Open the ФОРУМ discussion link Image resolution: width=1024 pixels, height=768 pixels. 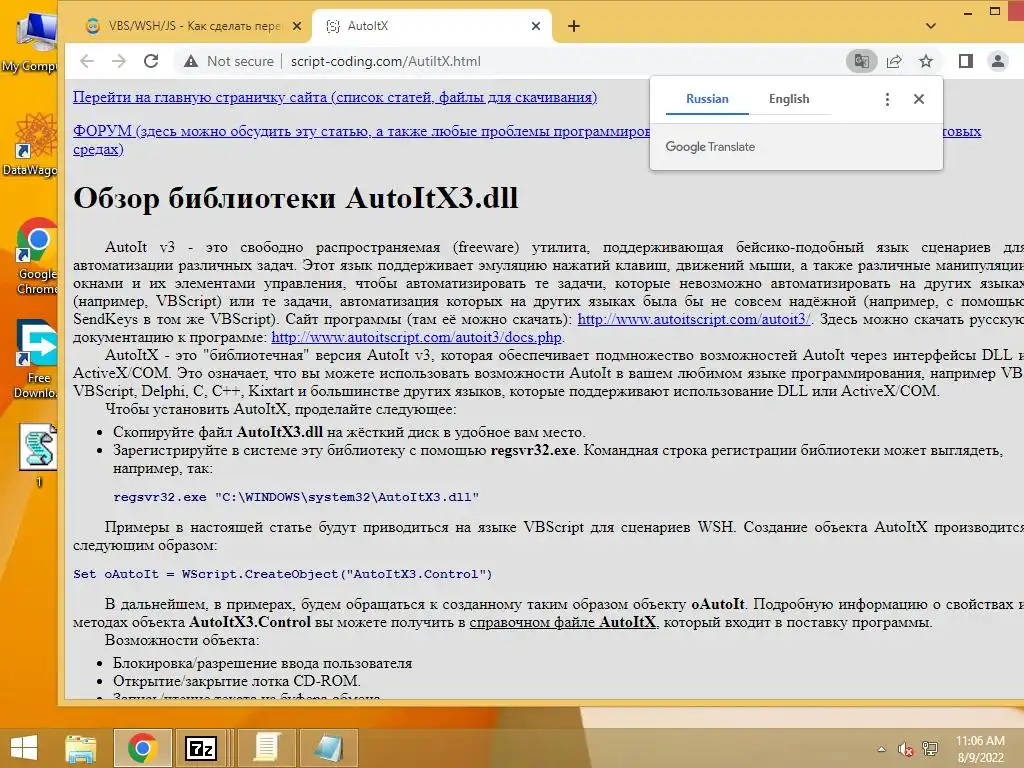[361, 131]
